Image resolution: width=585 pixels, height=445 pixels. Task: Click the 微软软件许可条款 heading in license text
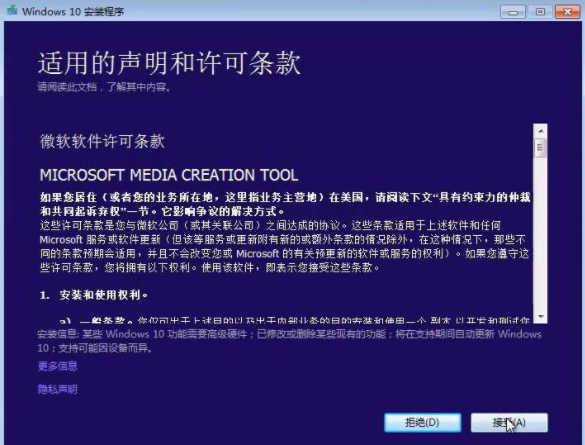[102, 141]
